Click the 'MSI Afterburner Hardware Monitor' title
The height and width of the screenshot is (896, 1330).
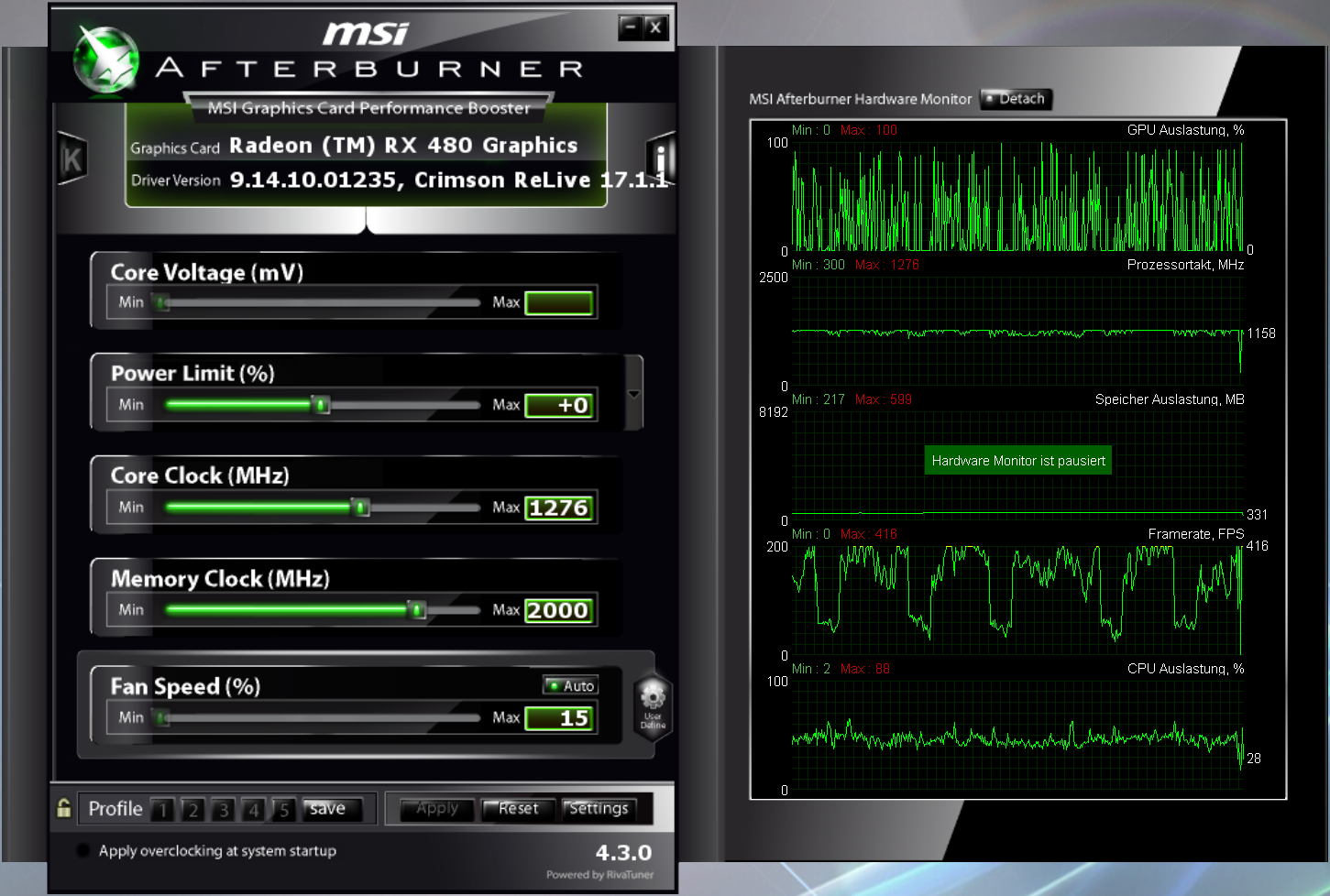(860, 99)
